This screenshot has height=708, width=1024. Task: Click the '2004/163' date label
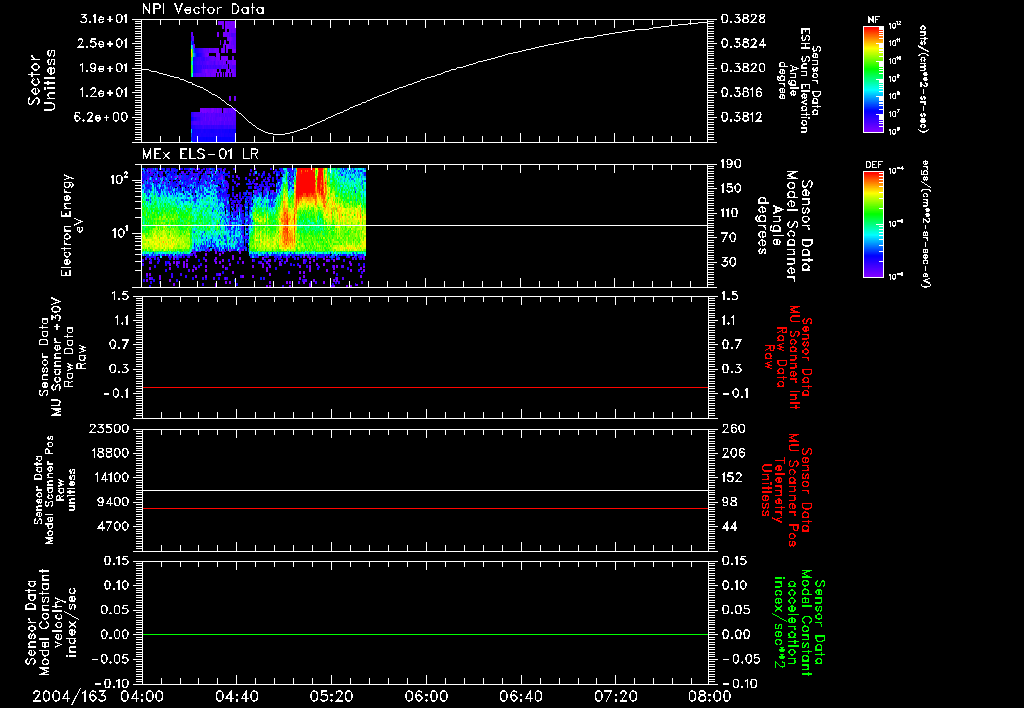click(x=69, y=696)
